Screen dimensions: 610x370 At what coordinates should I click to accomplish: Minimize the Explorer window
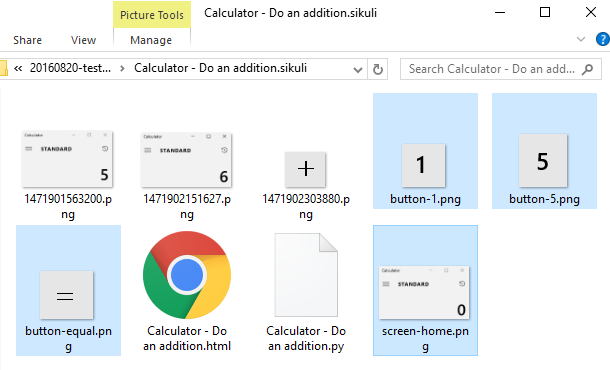(500, 12)
